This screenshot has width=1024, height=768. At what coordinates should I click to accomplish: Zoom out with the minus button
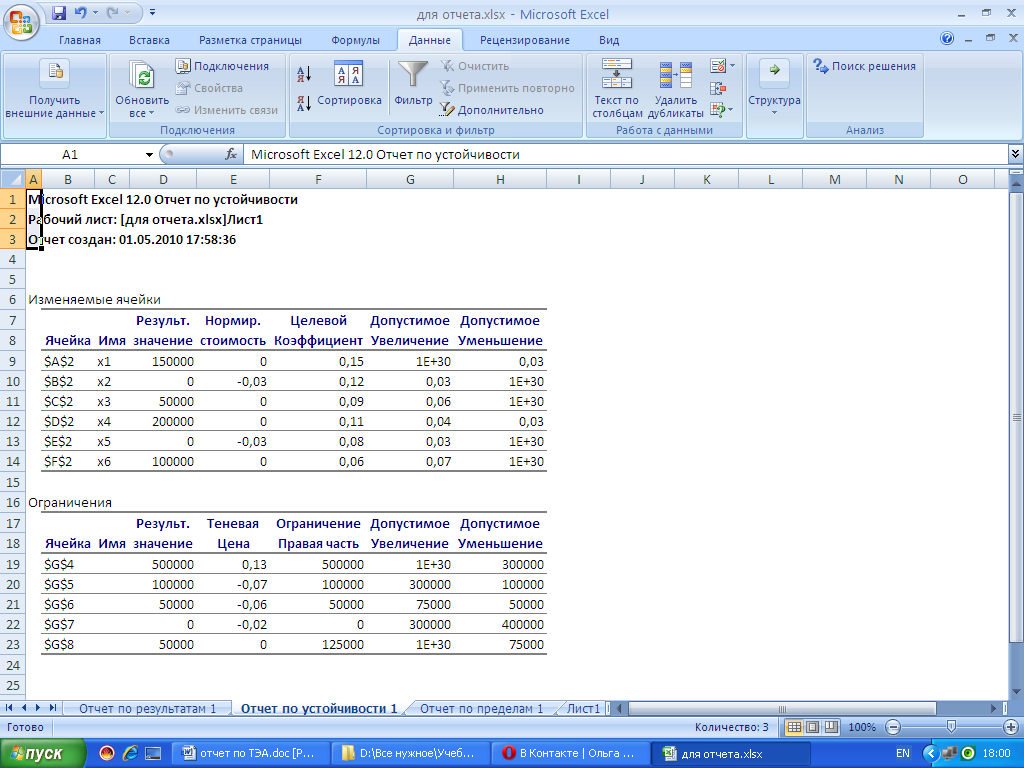click(893, 727)
